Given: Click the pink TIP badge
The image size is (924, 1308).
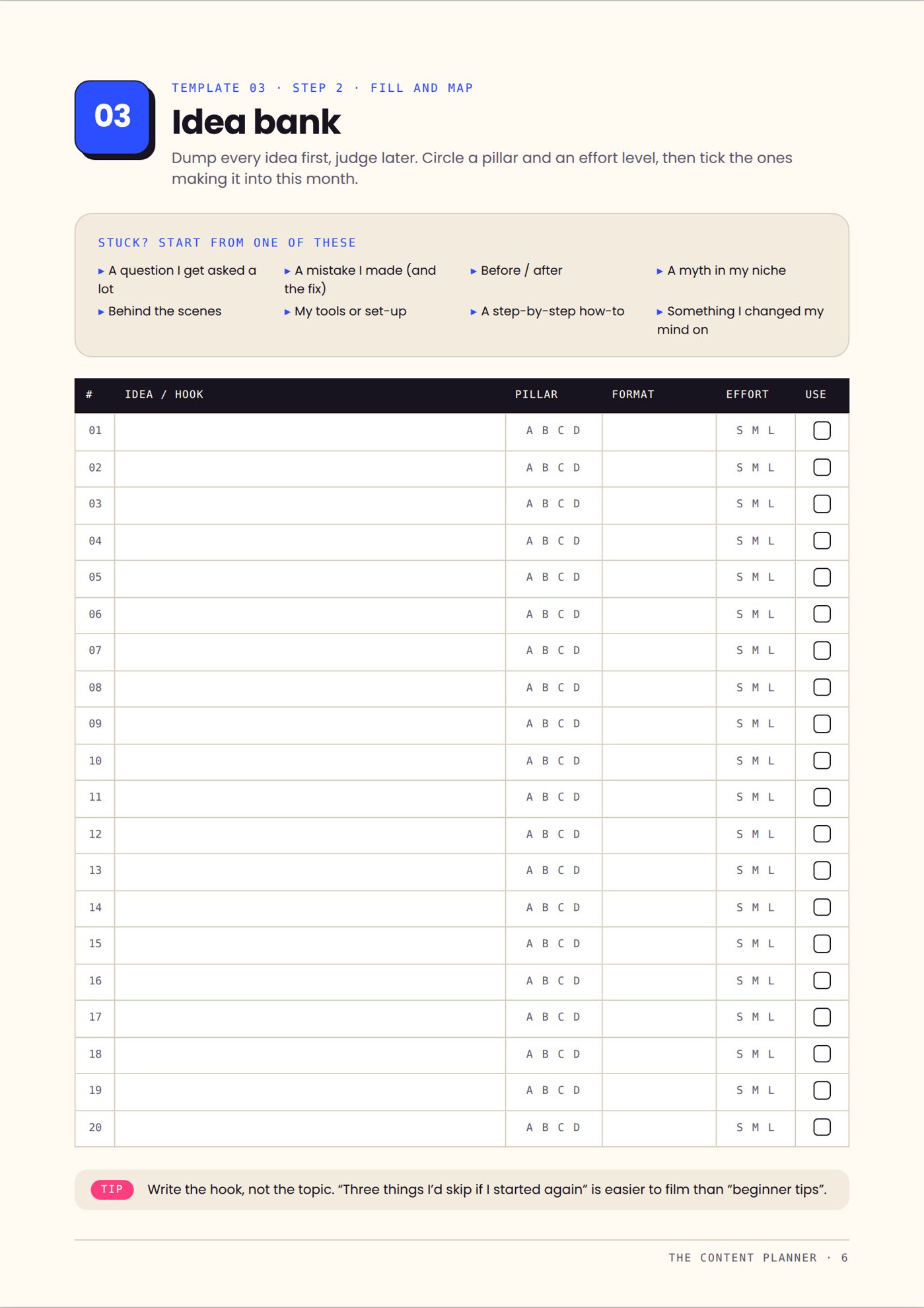Looking at the screenshot, I should 112,1189.
